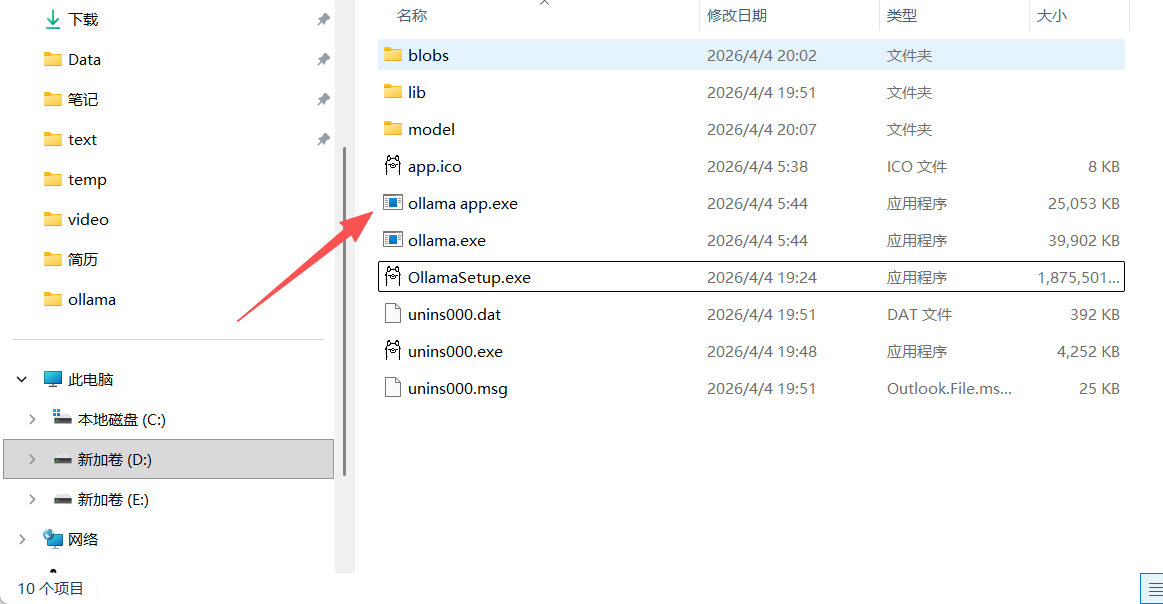
Task: Click the 下载 download arrow icon
Action: (53, 20)
